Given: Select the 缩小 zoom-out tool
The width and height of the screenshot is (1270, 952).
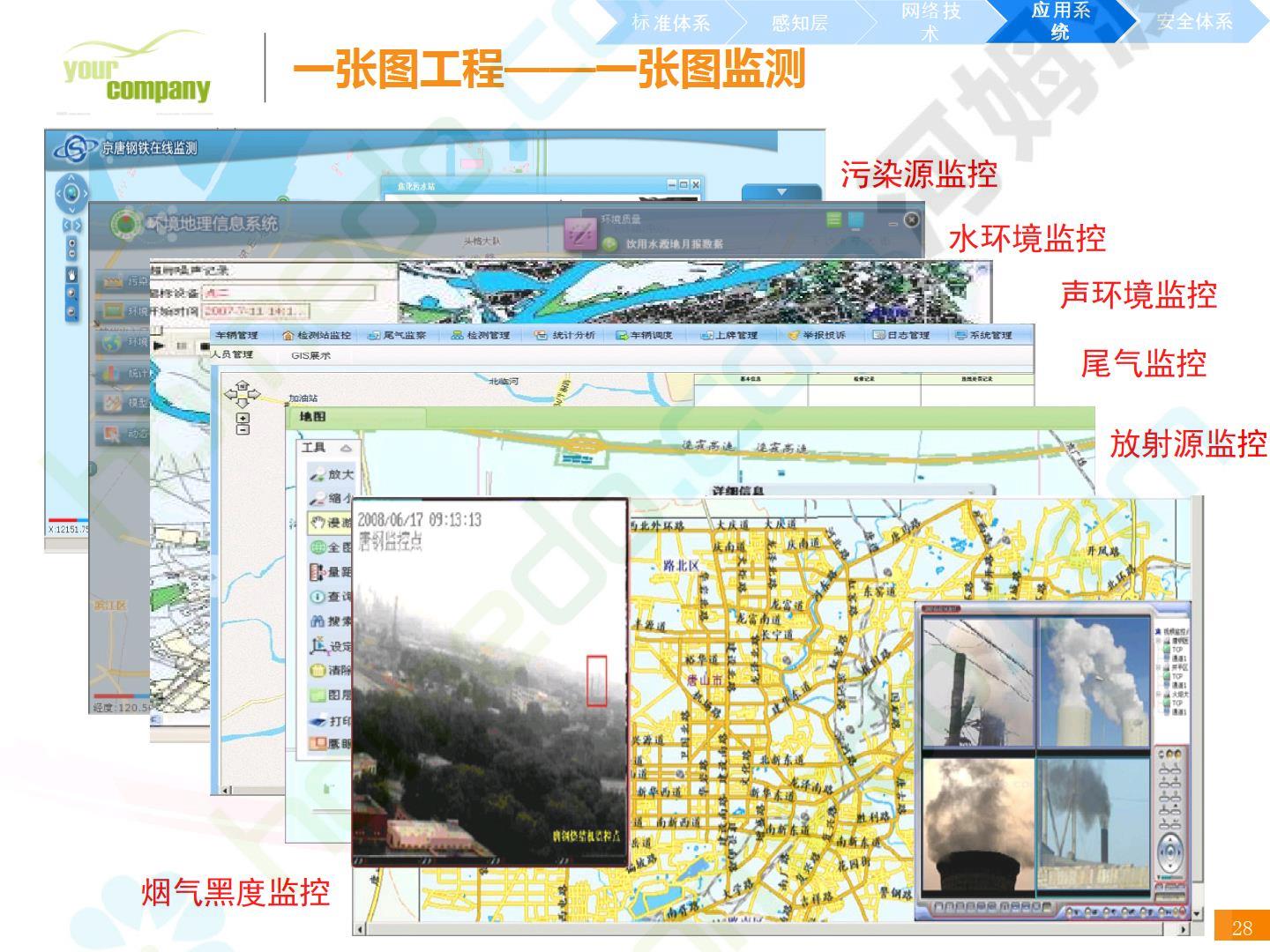Looking at the screenshot, I should click(x=332, y=498).
